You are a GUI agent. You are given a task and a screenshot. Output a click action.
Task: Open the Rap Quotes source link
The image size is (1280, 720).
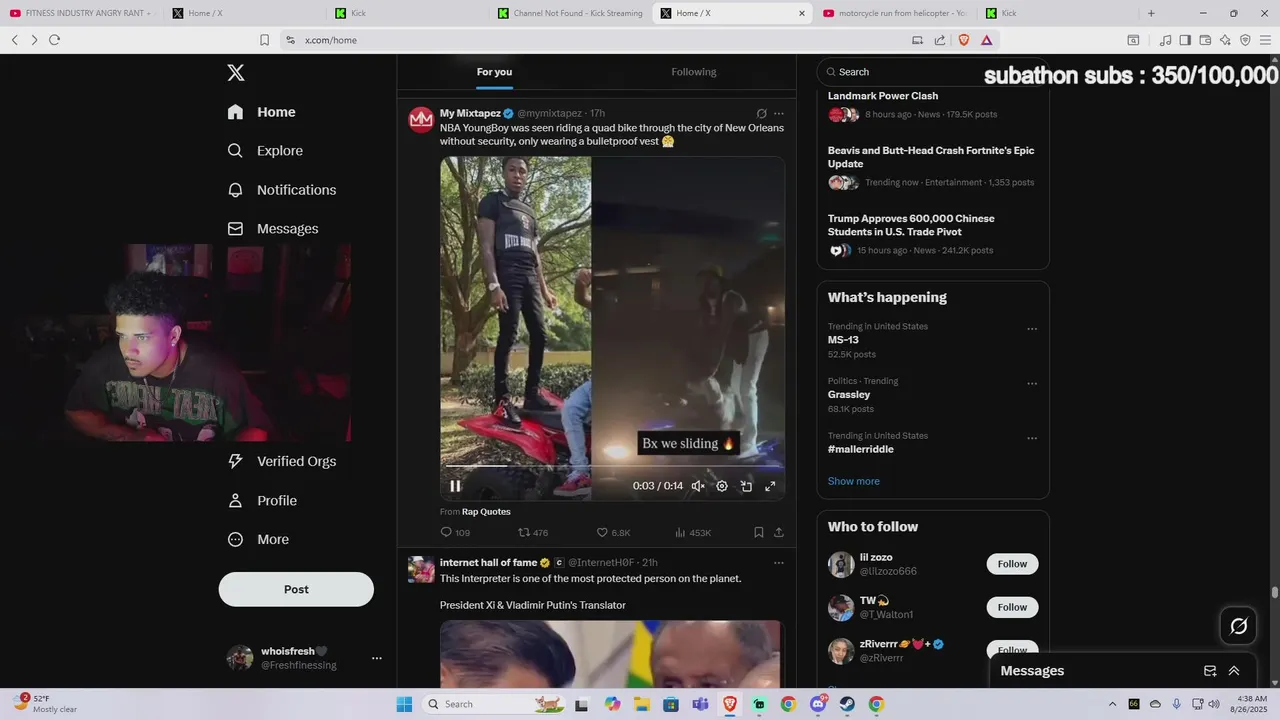tap(486, 512)
